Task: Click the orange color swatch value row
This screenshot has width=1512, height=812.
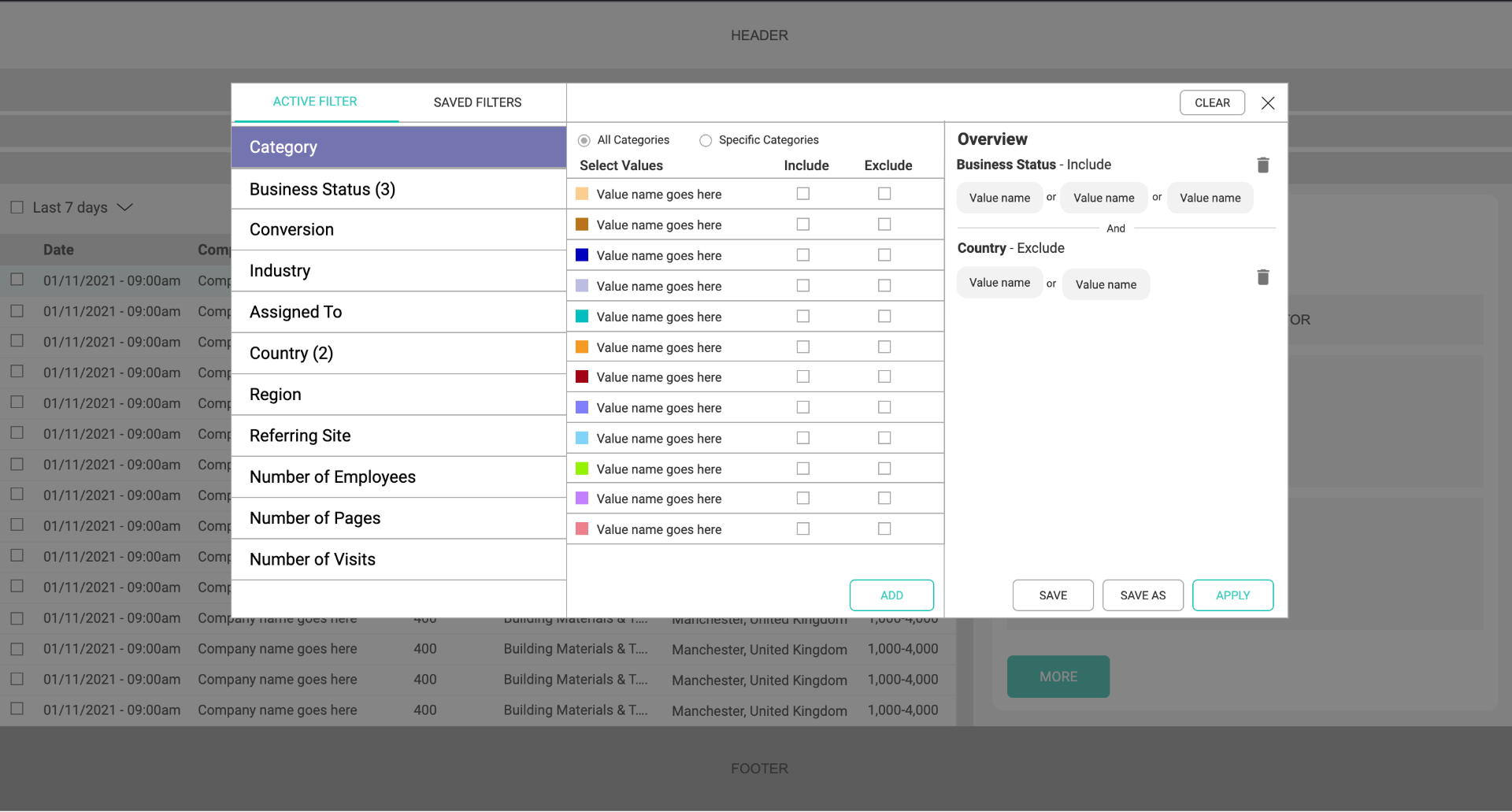Action: [x=755, y=347]
